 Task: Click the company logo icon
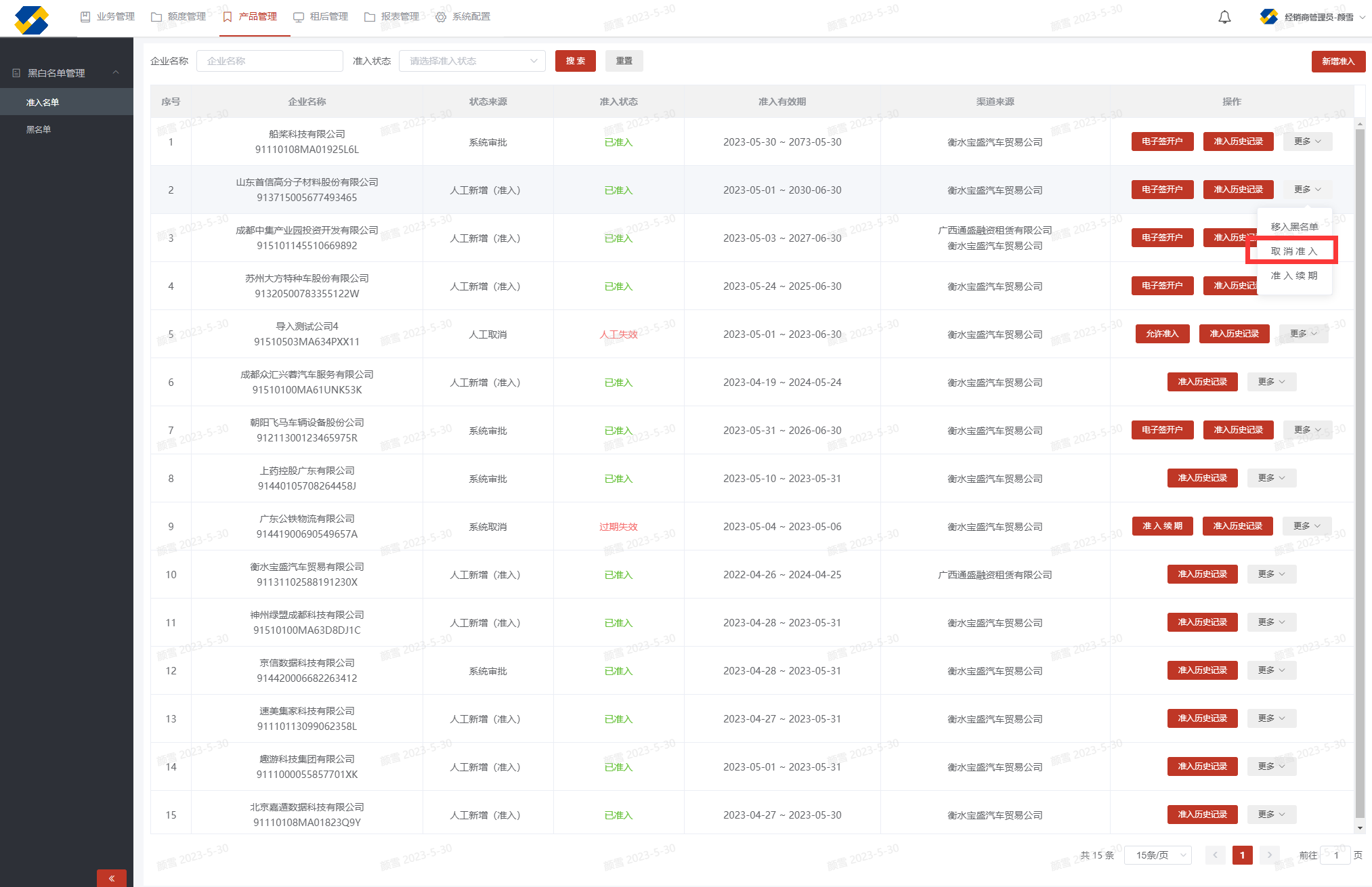pyautogui.click(x=32, y=19)
